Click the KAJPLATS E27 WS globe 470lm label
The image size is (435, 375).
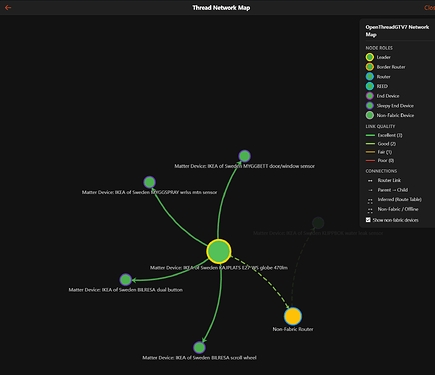point(219,268)
